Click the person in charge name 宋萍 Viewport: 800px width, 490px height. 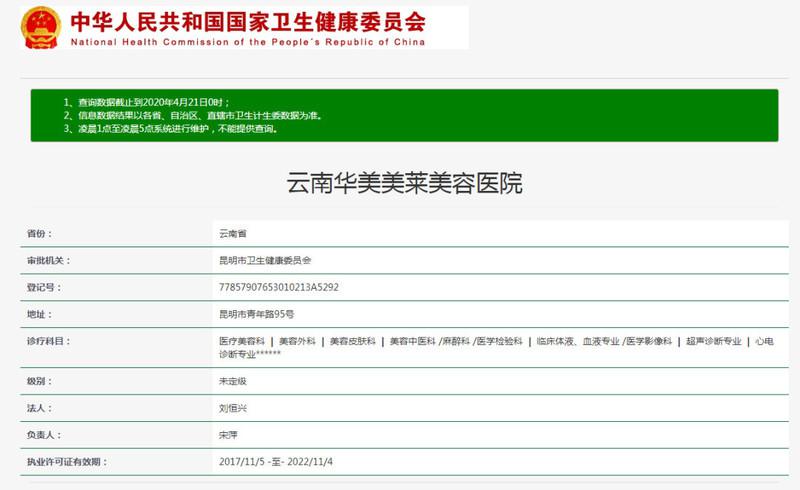(x=228, y=435)
